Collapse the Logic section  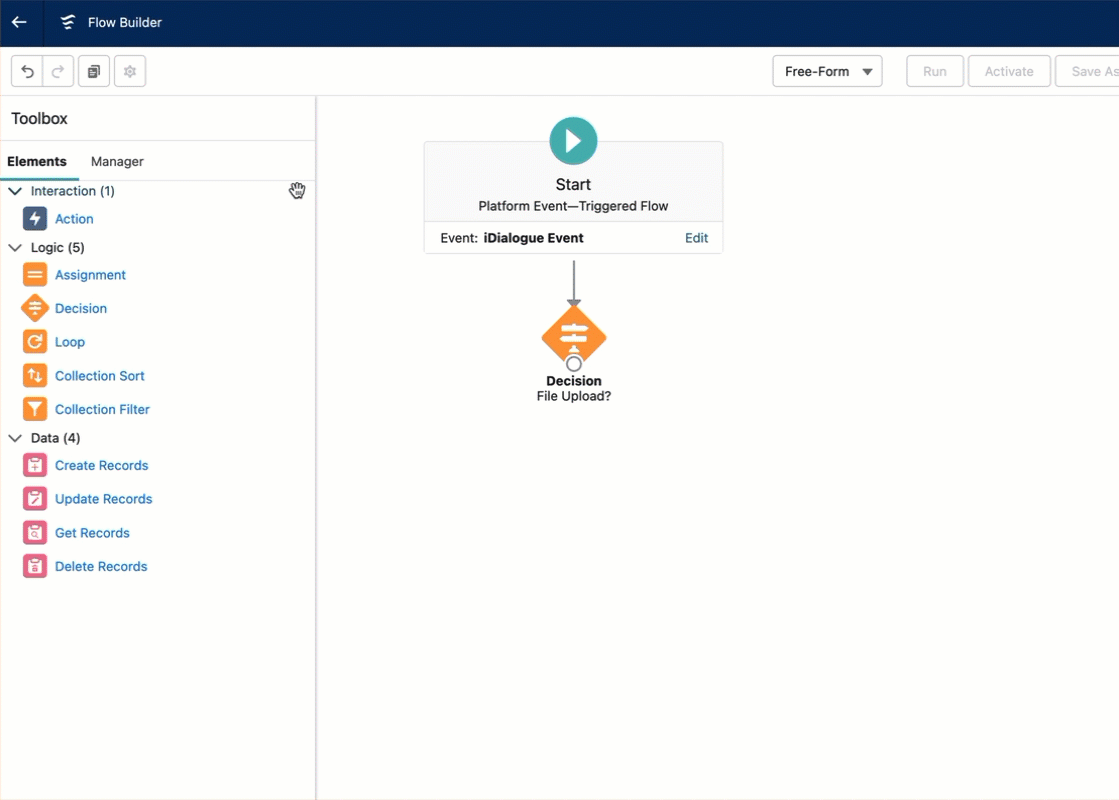click(x=15, y=247)
